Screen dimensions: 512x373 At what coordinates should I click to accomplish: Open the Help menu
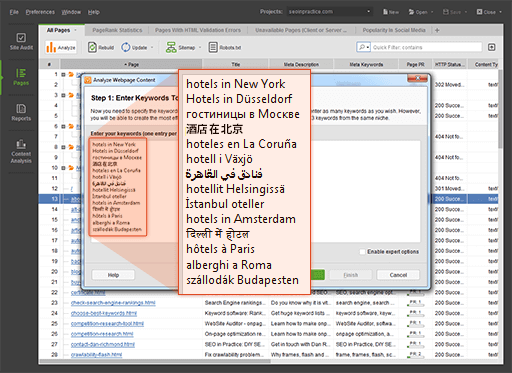click(94, 12)
